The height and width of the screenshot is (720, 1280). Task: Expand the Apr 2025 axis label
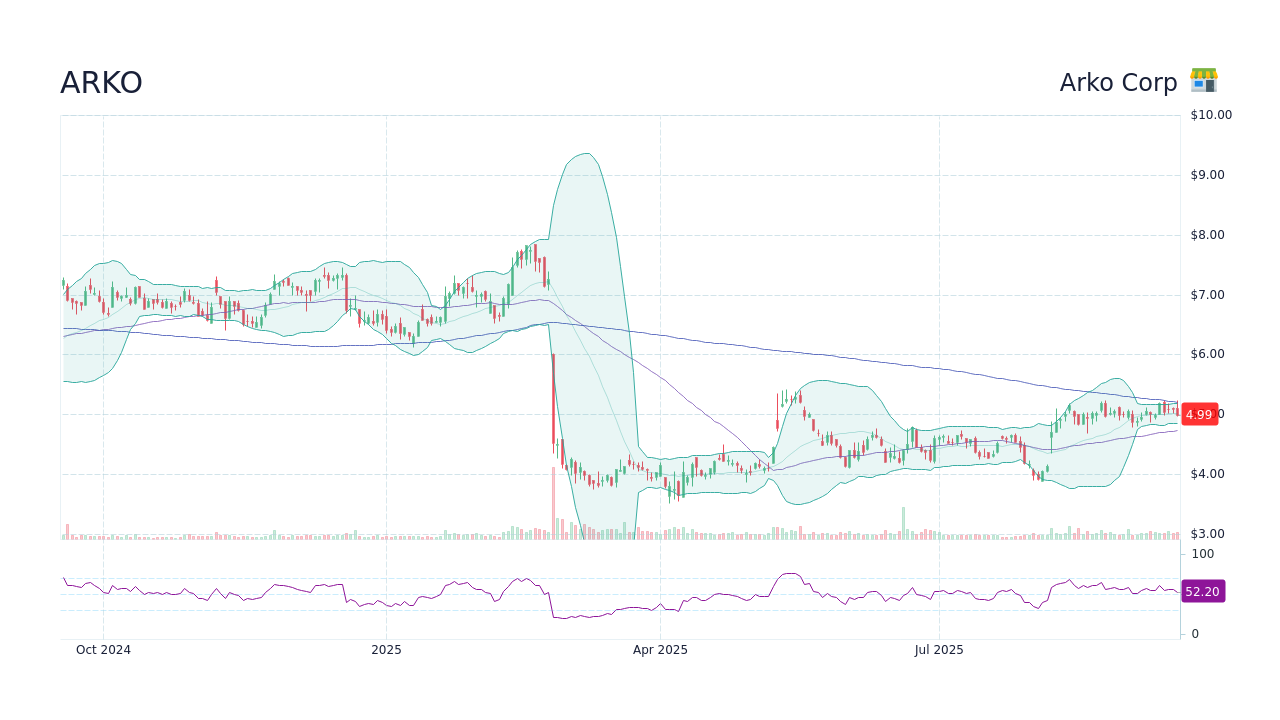coord(660,650)
